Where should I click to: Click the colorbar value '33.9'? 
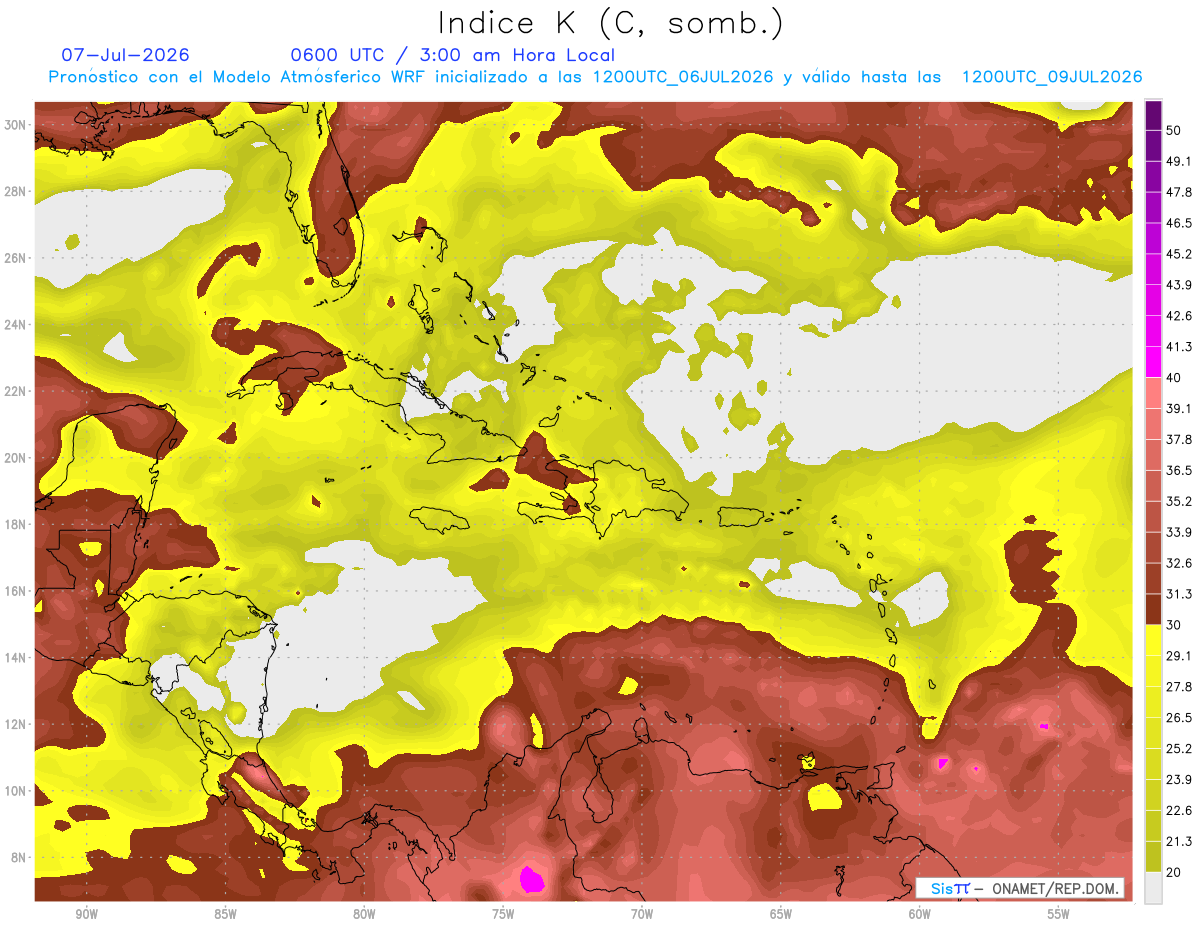[x=1178, y=532]
